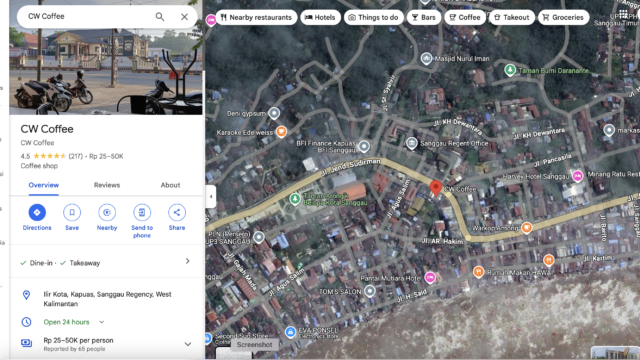Open Directions to CW Coffee
The image size is (640, 360).
click(37, 218)
